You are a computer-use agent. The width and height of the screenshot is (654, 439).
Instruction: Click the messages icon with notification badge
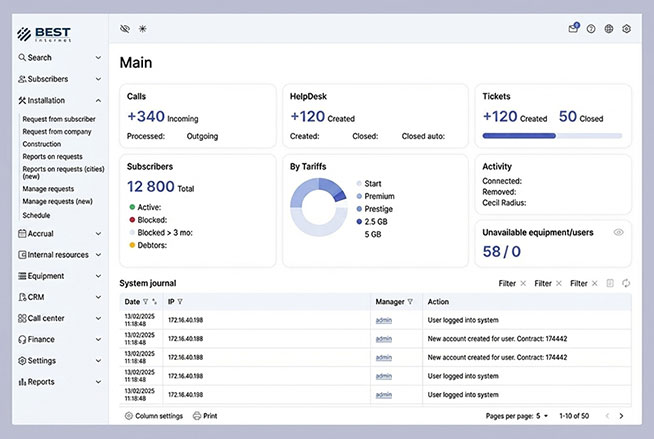pyautogui.click(x=573, y=29)
